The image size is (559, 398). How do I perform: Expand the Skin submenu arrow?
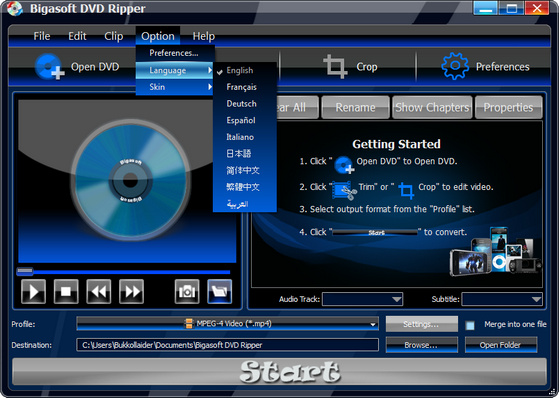pos(210,87)
